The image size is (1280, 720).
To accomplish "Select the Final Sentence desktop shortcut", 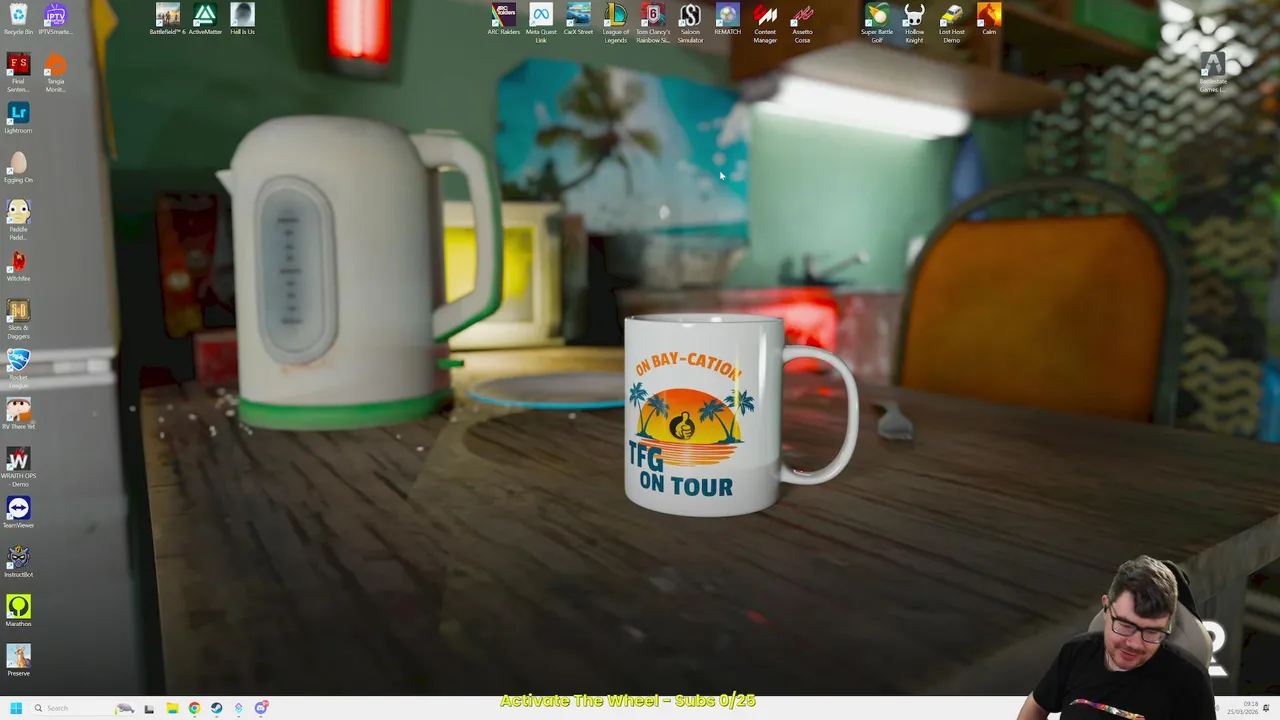I will tap(18, 74).
